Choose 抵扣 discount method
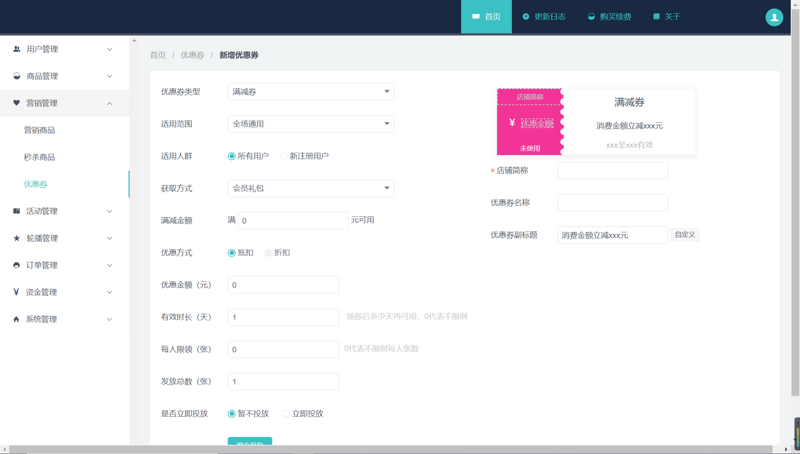This screenshot has width=800, height=454. [232, 253]
